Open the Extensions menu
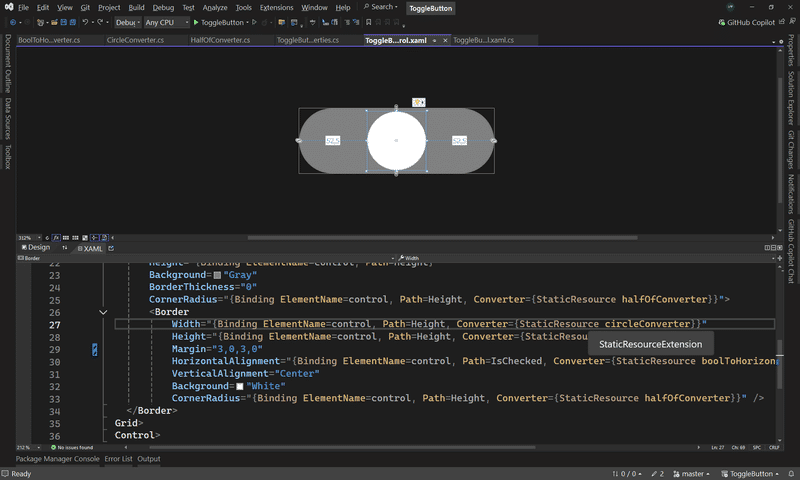This screenshot has width=800, height=480. pyautogui.click(x=276, y=8)
